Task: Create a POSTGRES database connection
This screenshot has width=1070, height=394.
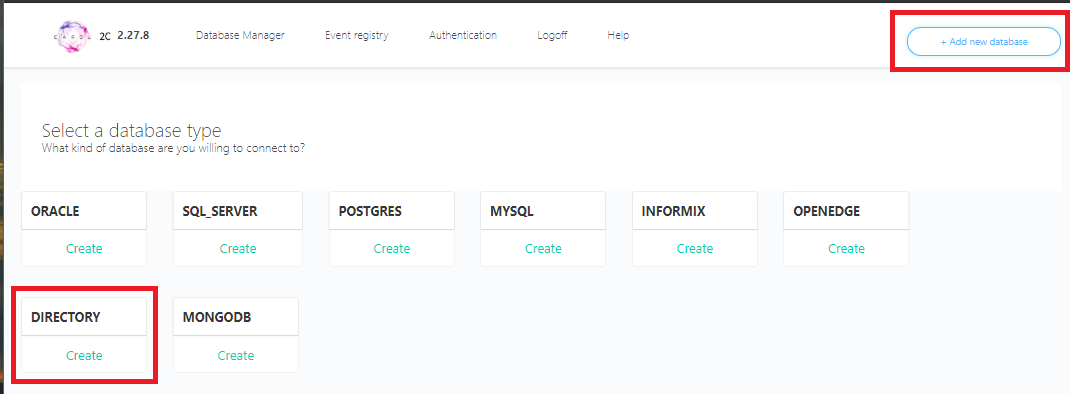Action: [392, 249]
